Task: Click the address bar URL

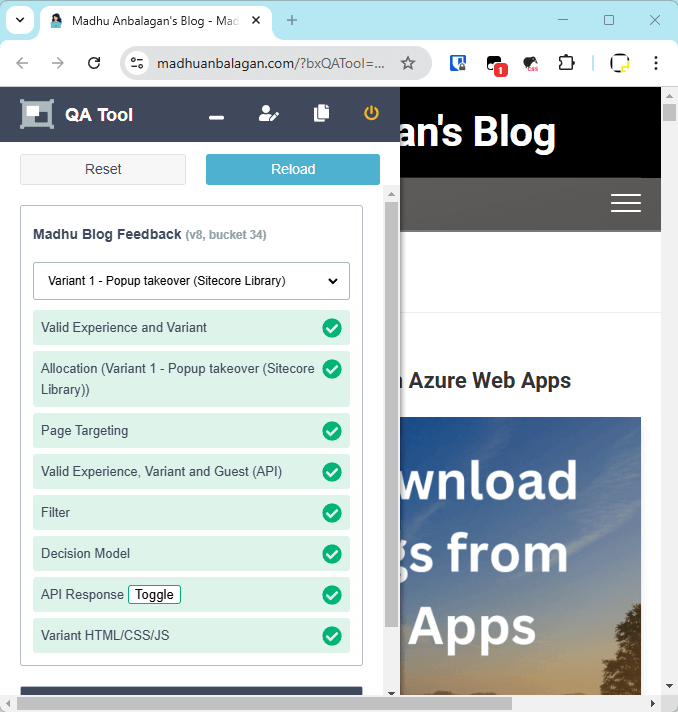Action: pyautogui.click(x=271, y=63)
